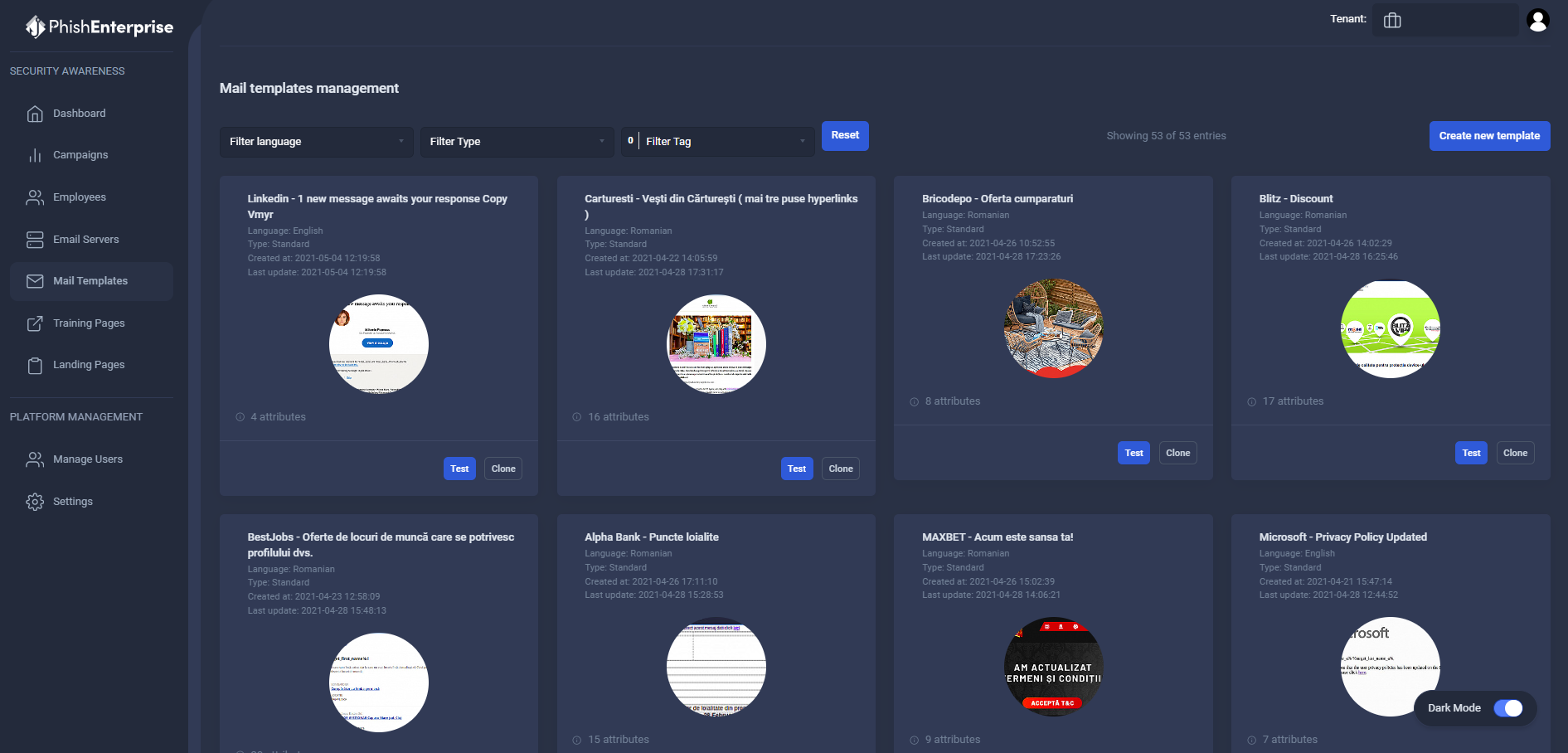Screen dimensions: 1568x753
Task: Click the 'Alpha Bank - Puncte loialitate' title
Action: pyautogui.click(x=652, y=537)
